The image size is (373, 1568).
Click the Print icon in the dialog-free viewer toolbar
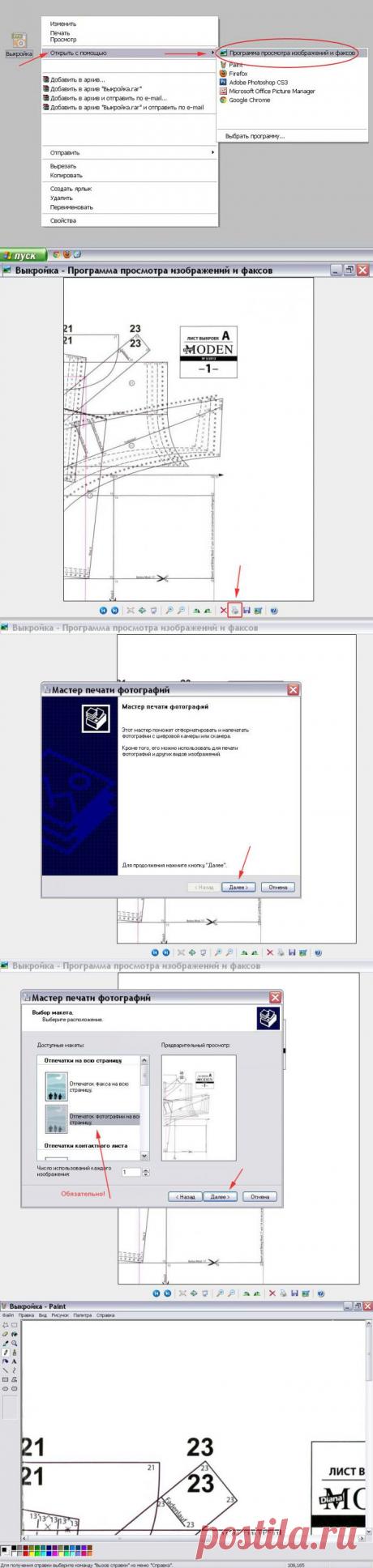pos(234,611)
